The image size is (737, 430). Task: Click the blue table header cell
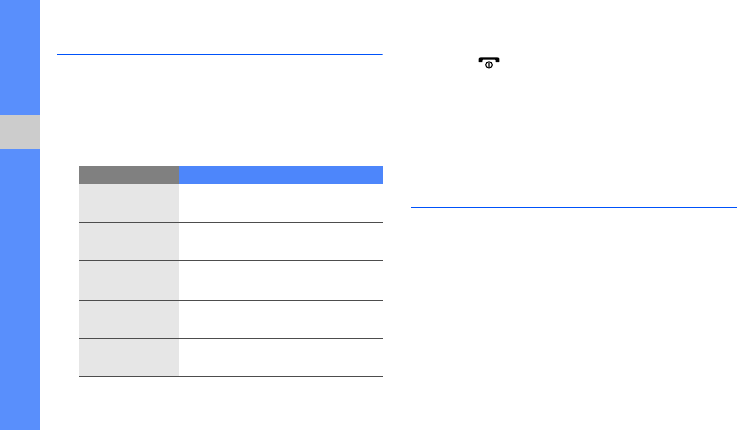[281, 174]
